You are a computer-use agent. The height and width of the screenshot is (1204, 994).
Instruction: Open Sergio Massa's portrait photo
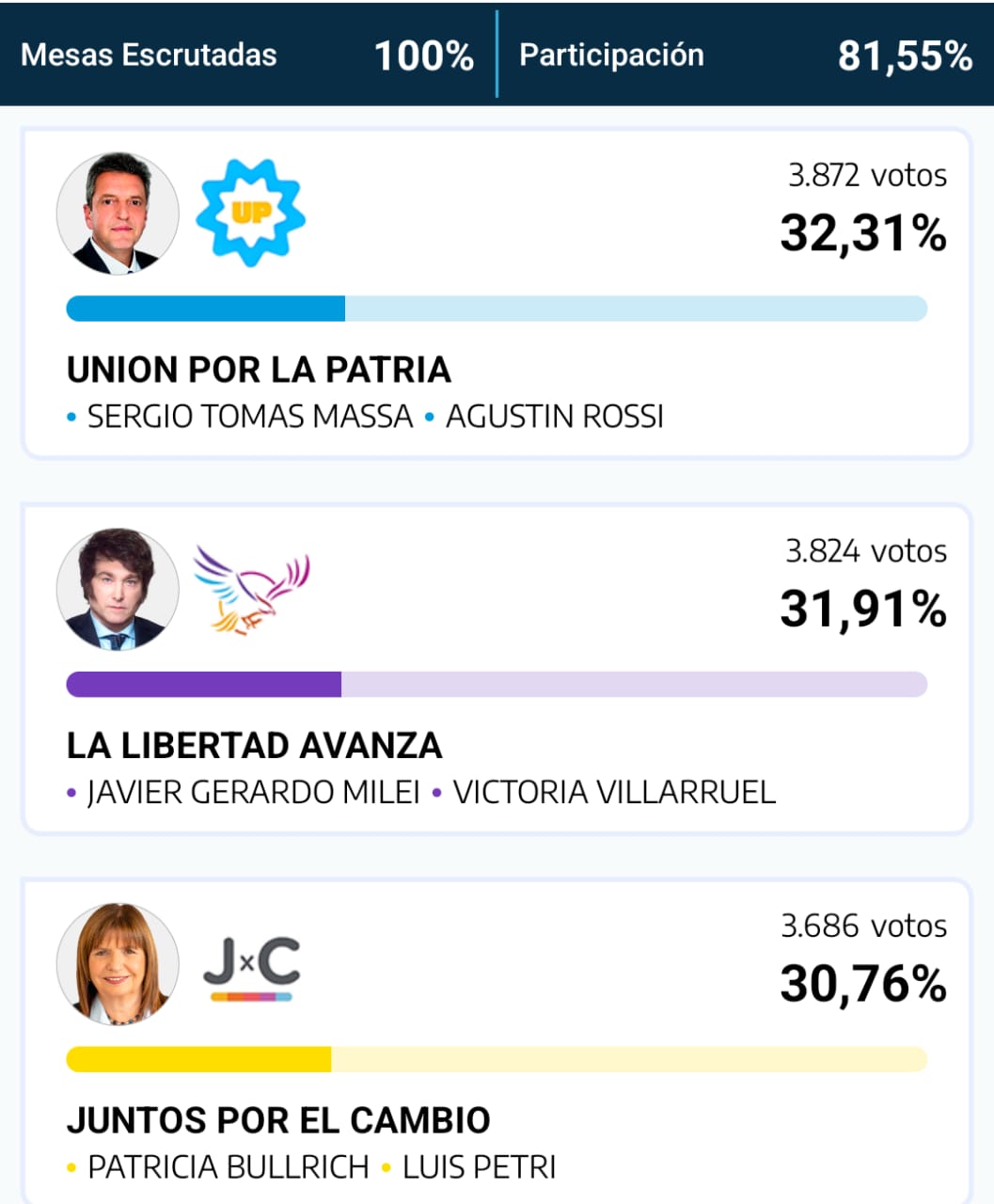[x=118, y=214]
